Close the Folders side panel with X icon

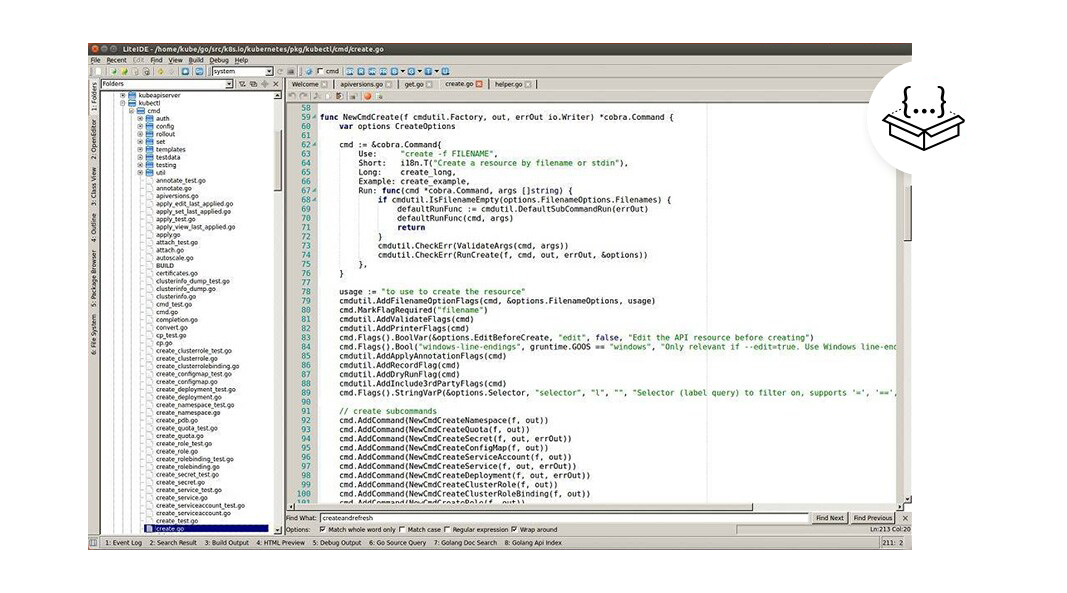click(x=276, y=85)
